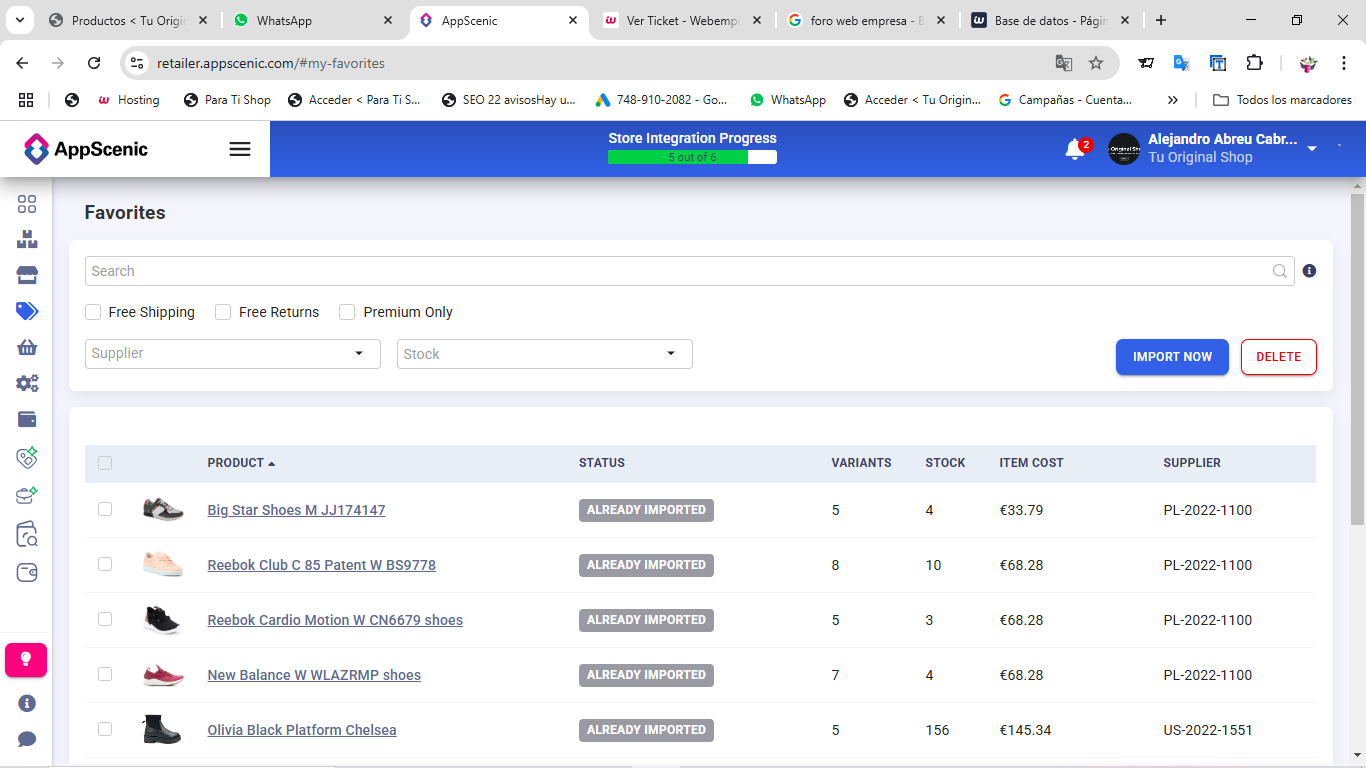The width and height of the screenshot is (1366, 768).
Task: Switch to the foro web empresa tab
Action: [x=868, y=20]
